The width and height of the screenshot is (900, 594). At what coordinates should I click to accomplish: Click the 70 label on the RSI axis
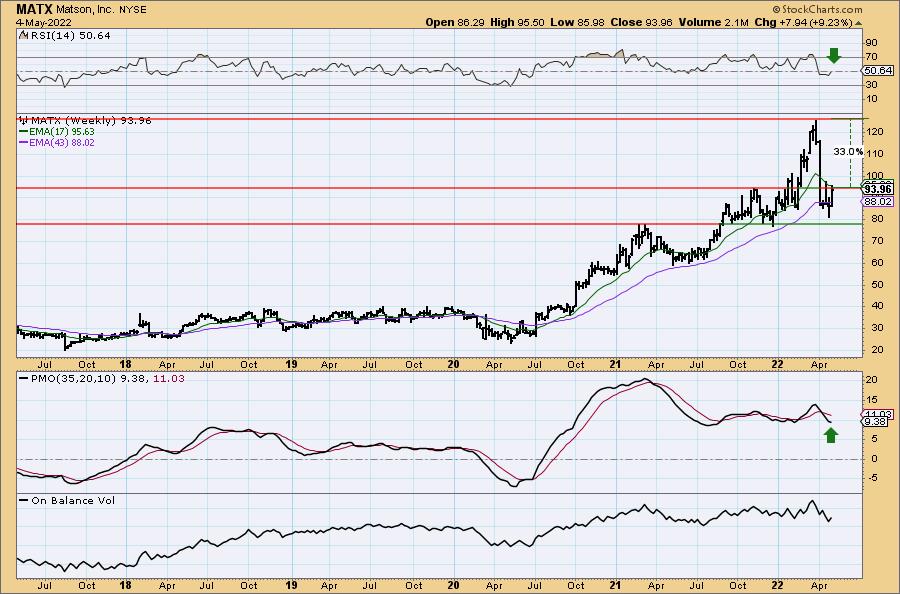872,57
